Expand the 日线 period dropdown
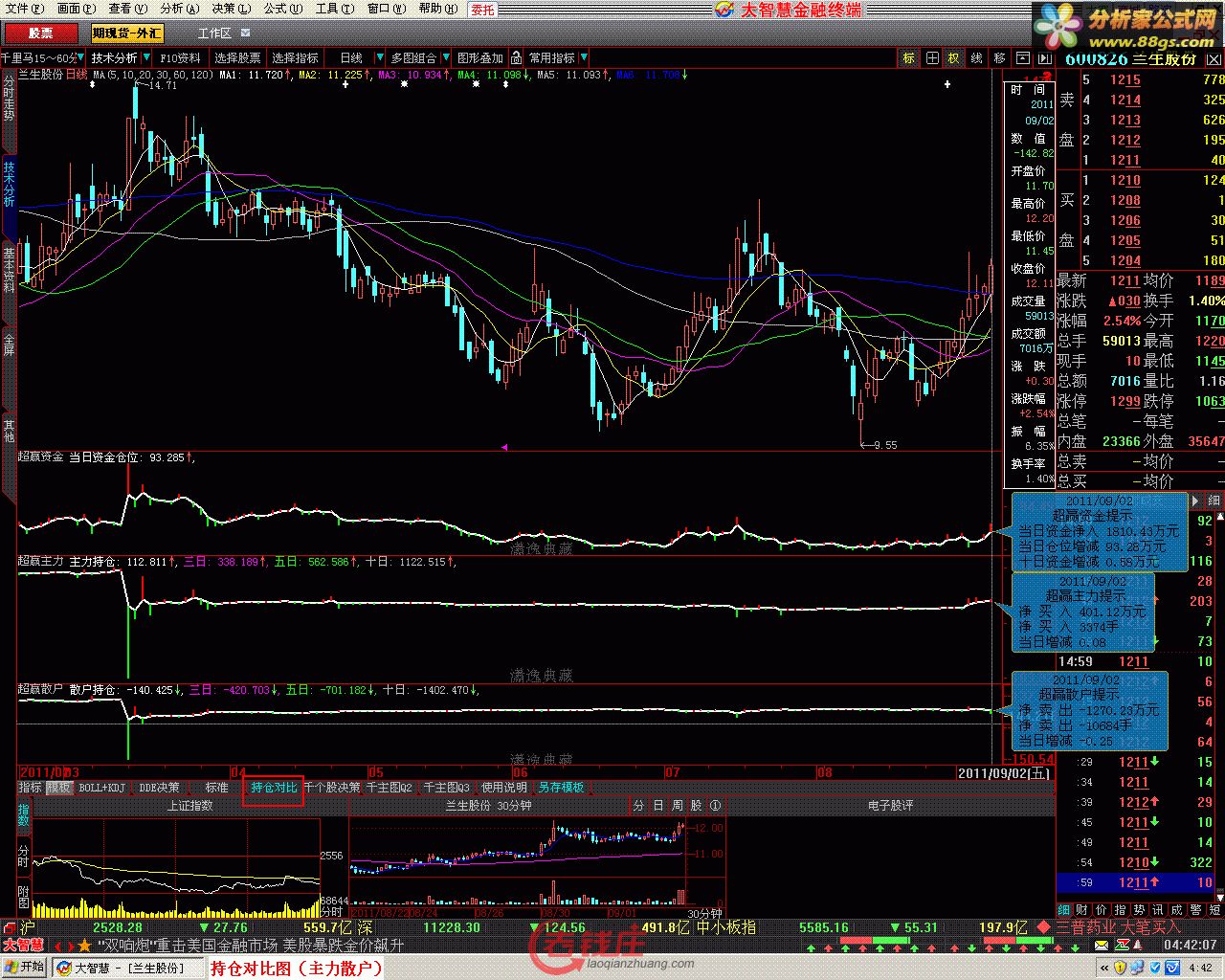The height and width of the screenshot is (980, 1225). (x=380, y=58)
